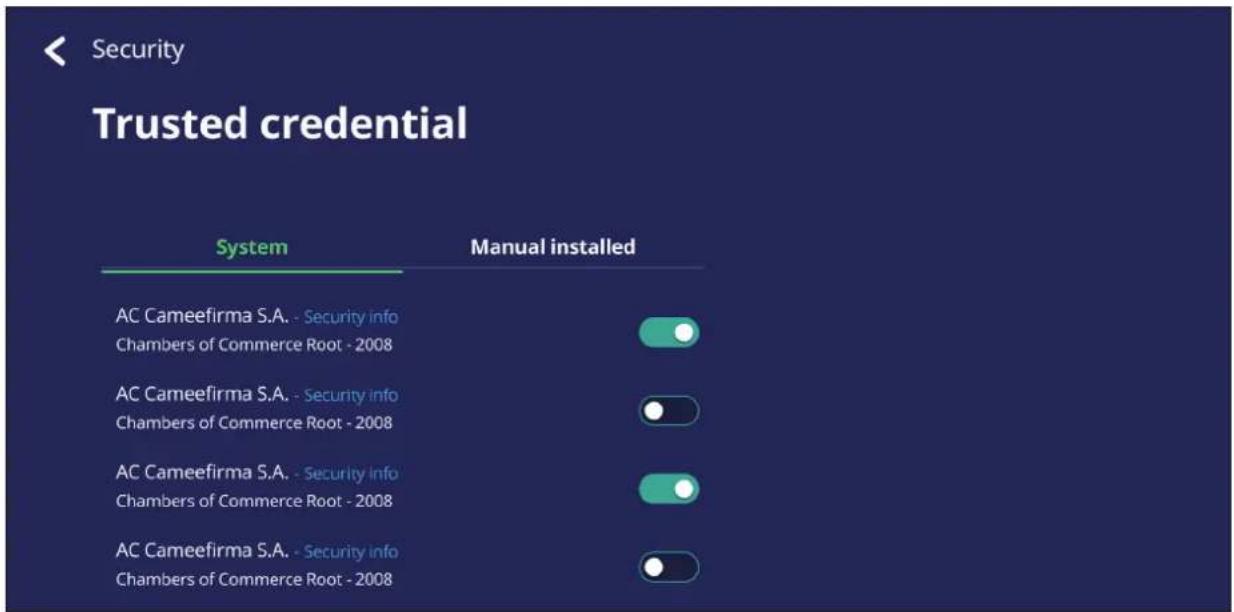Enable the second AC Cameefirma credential toggle

(x=669, y=411)
